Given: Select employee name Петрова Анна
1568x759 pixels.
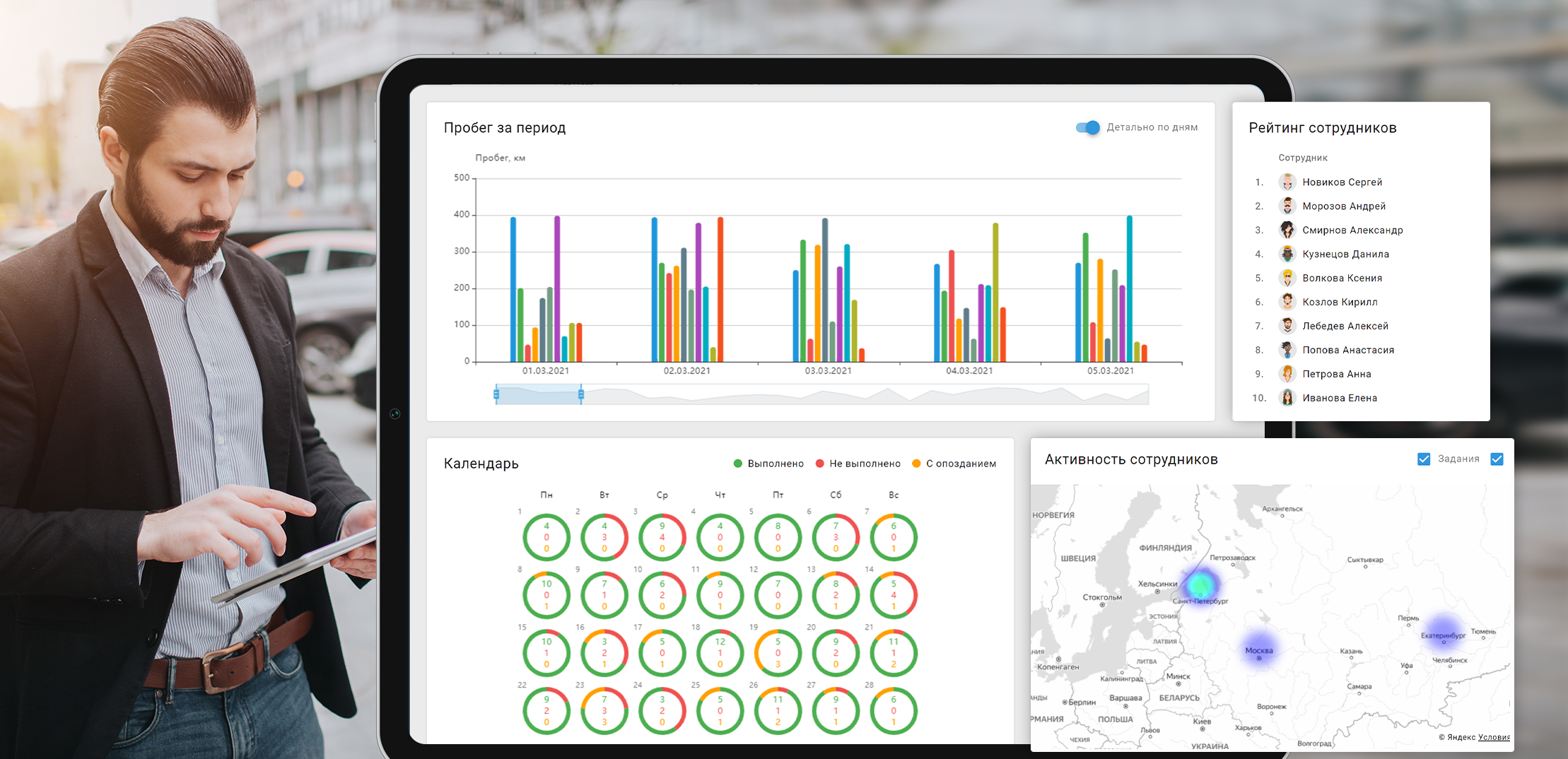Looking at the screenshot, I should tap(1337, 375).
